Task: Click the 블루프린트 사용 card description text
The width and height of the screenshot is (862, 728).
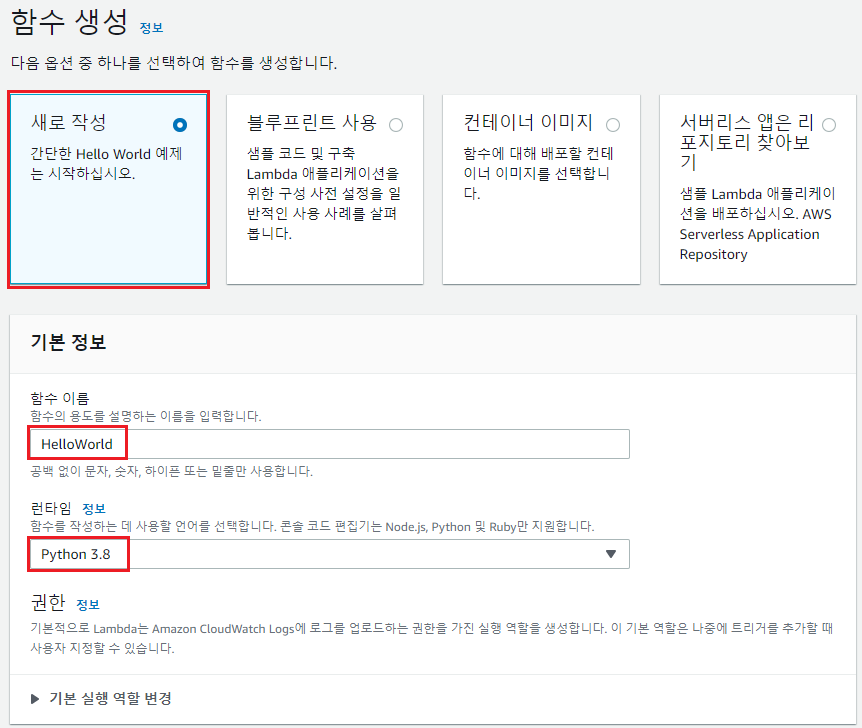Action: click(x=323, y=193)
